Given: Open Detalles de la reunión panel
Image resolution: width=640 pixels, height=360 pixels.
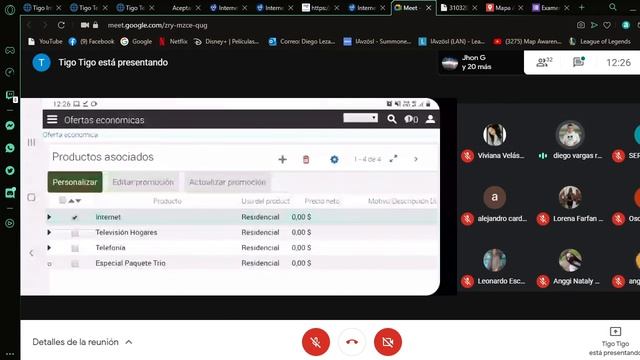Looking at the screenshot, I should coord(82,342).
